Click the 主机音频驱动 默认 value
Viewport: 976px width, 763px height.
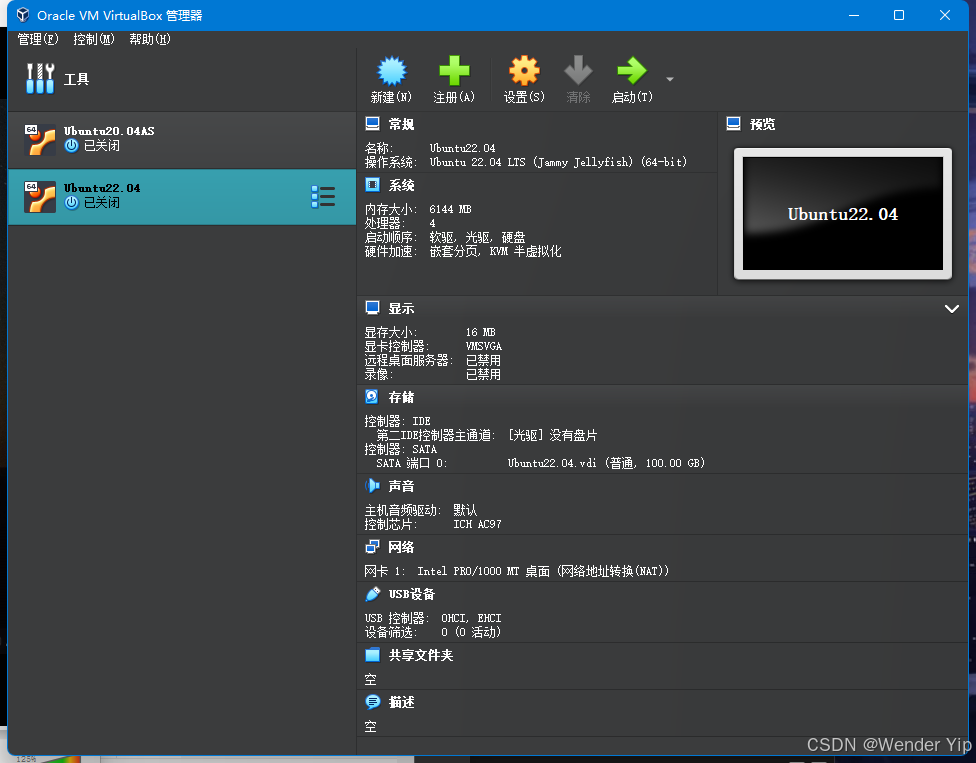pyautogui.click(x=465, y=510)
